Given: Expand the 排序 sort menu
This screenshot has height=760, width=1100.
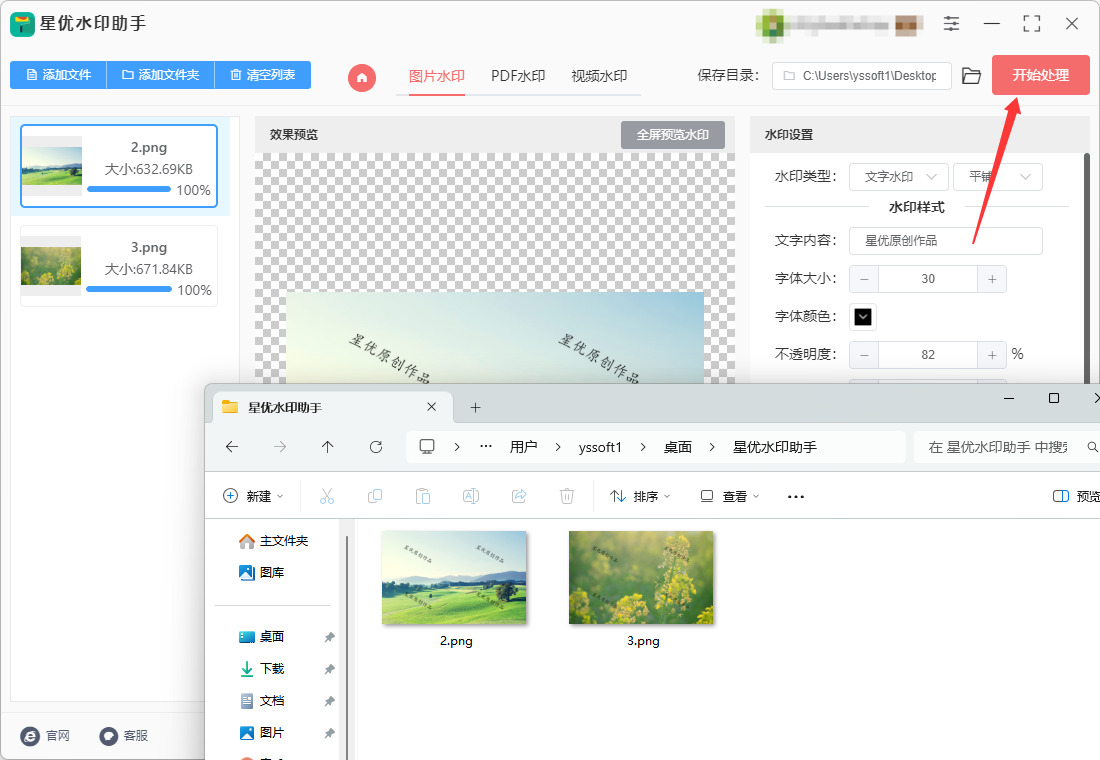Looking at the screenshot, I should 640,496.
